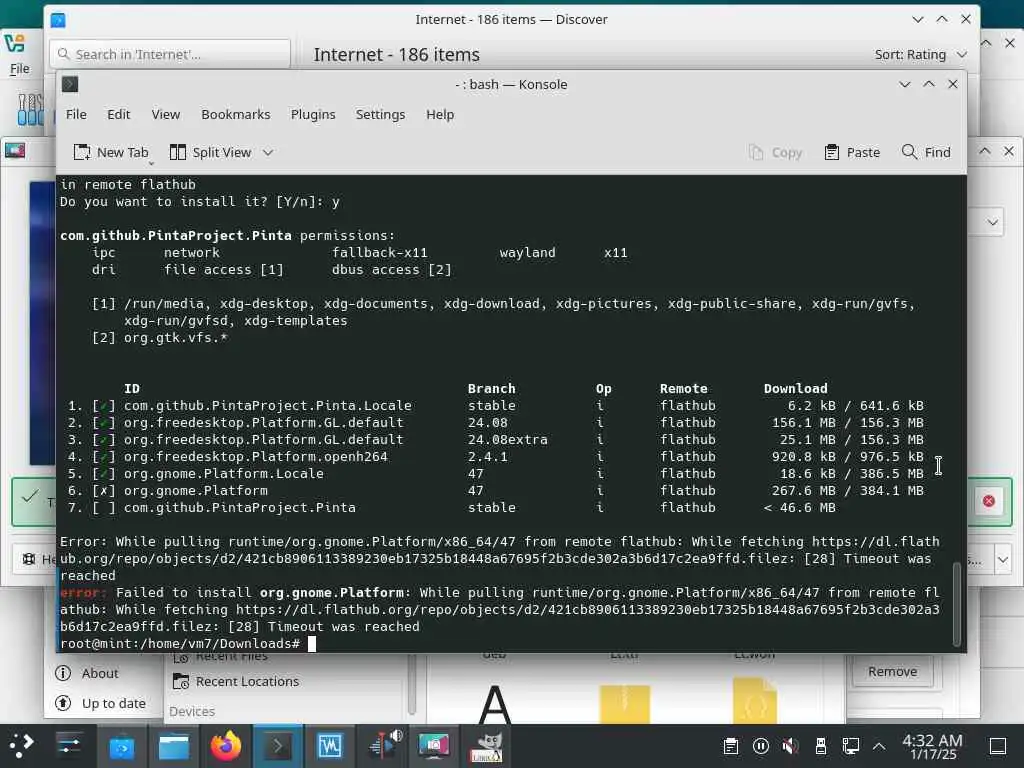This screenshot has height=768, width=1024.
Task: Open Konsole View menu
Action: pyautogui.click(x=166, y=114)
